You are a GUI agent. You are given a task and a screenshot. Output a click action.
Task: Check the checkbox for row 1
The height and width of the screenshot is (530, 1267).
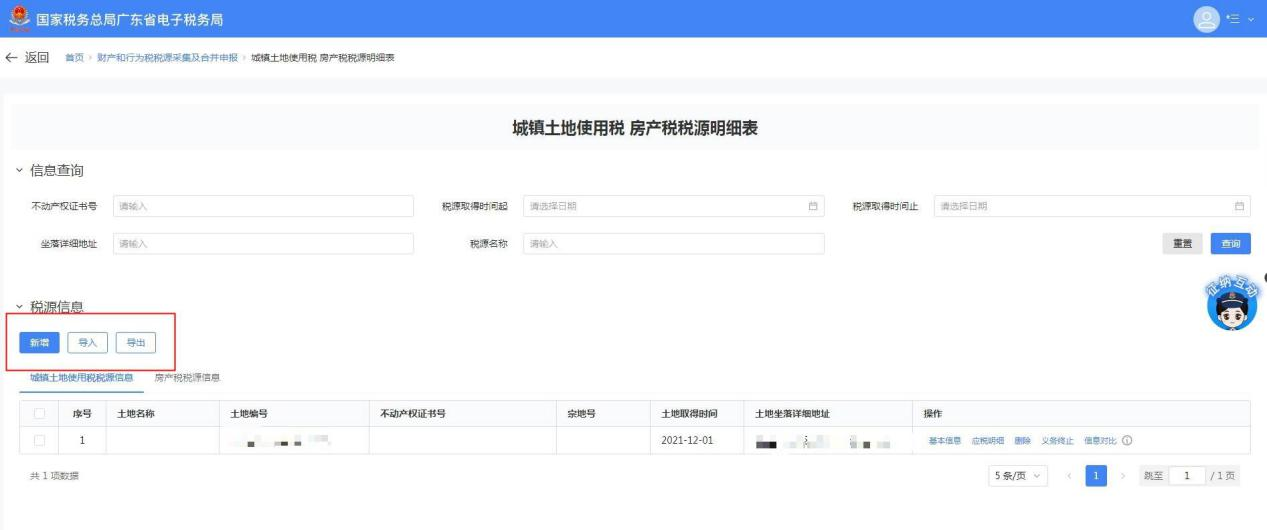point(40,441)
